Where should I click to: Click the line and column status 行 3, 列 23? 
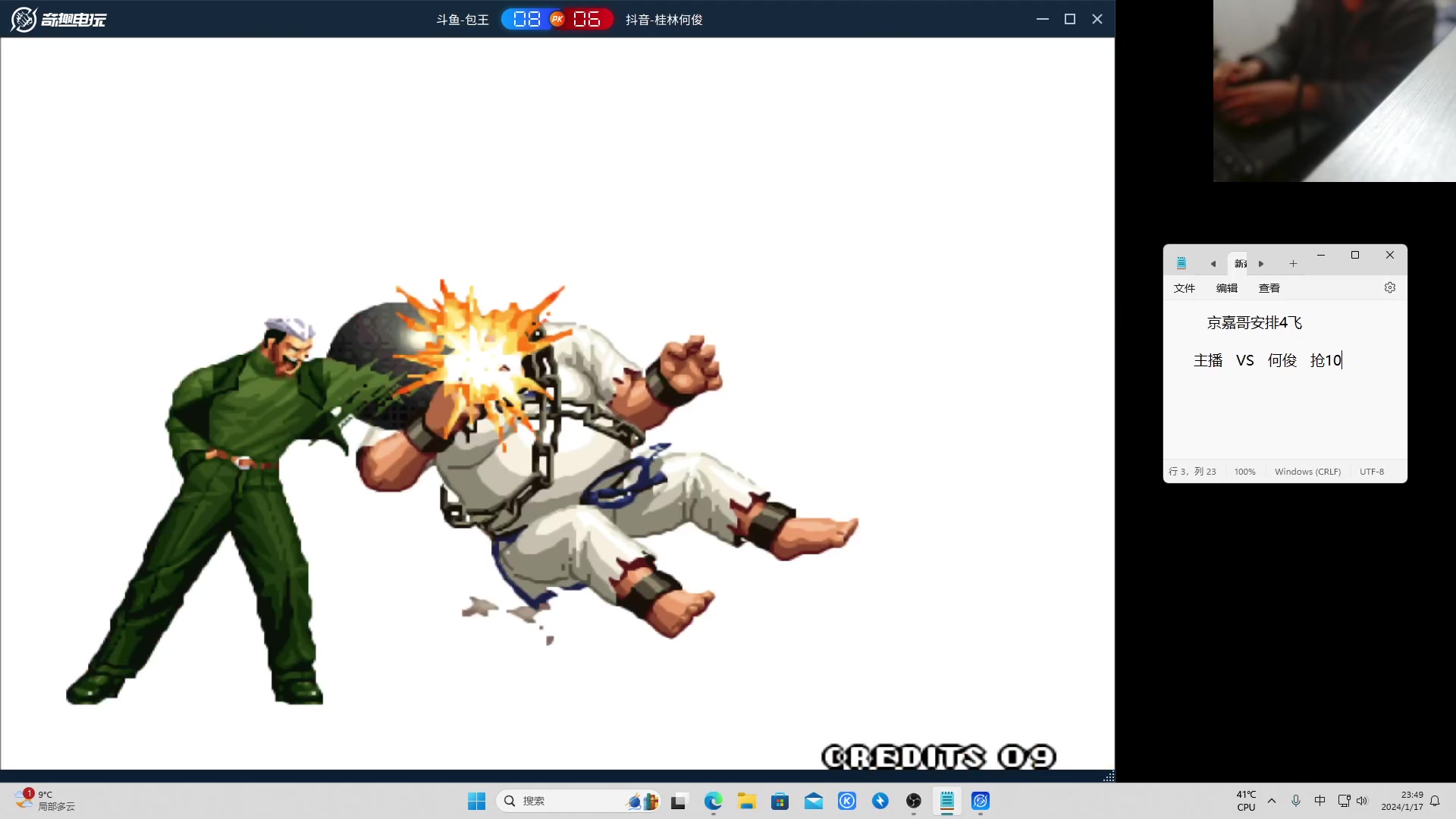click(1192, 472)
